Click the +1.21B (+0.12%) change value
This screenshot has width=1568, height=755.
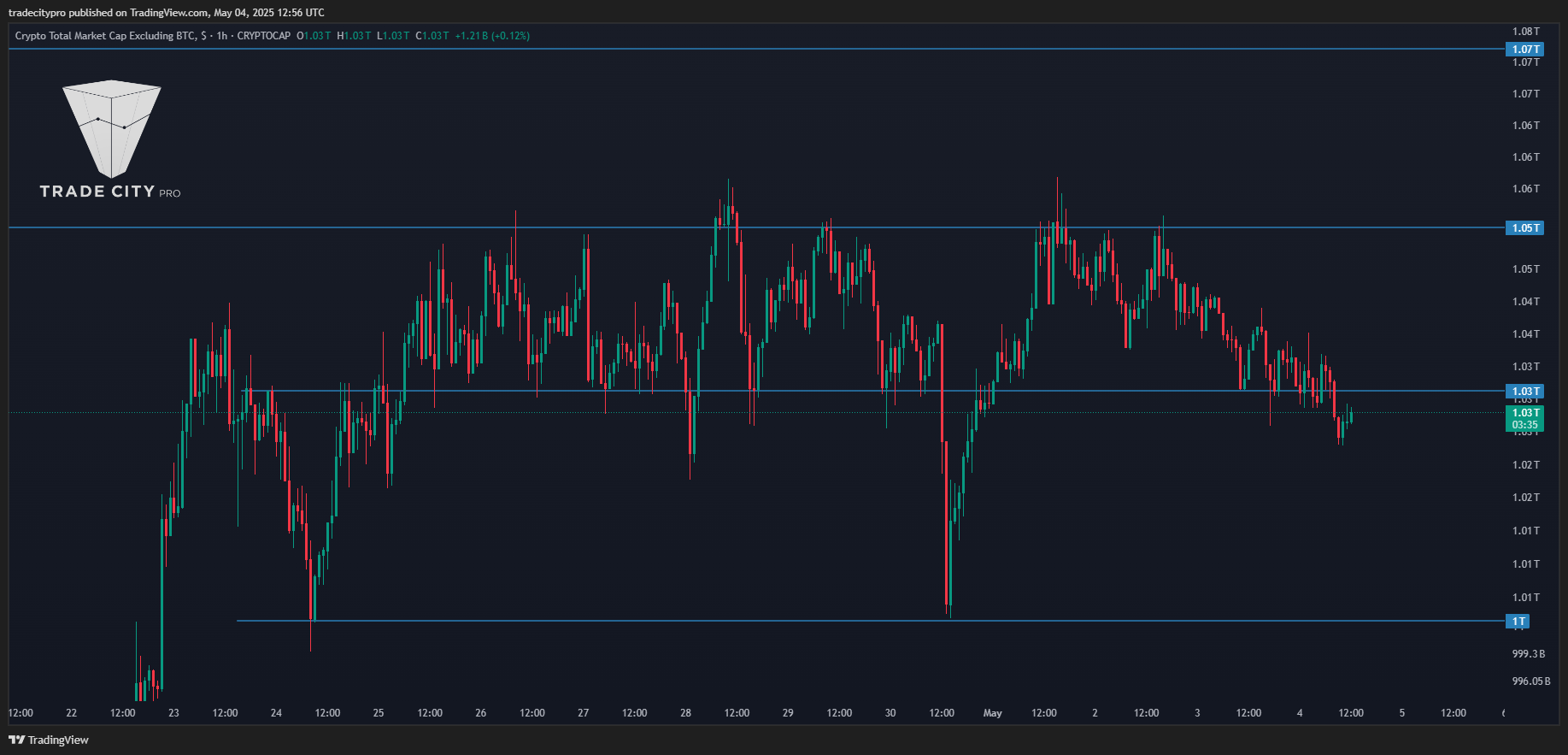click(x=492, y=36)
